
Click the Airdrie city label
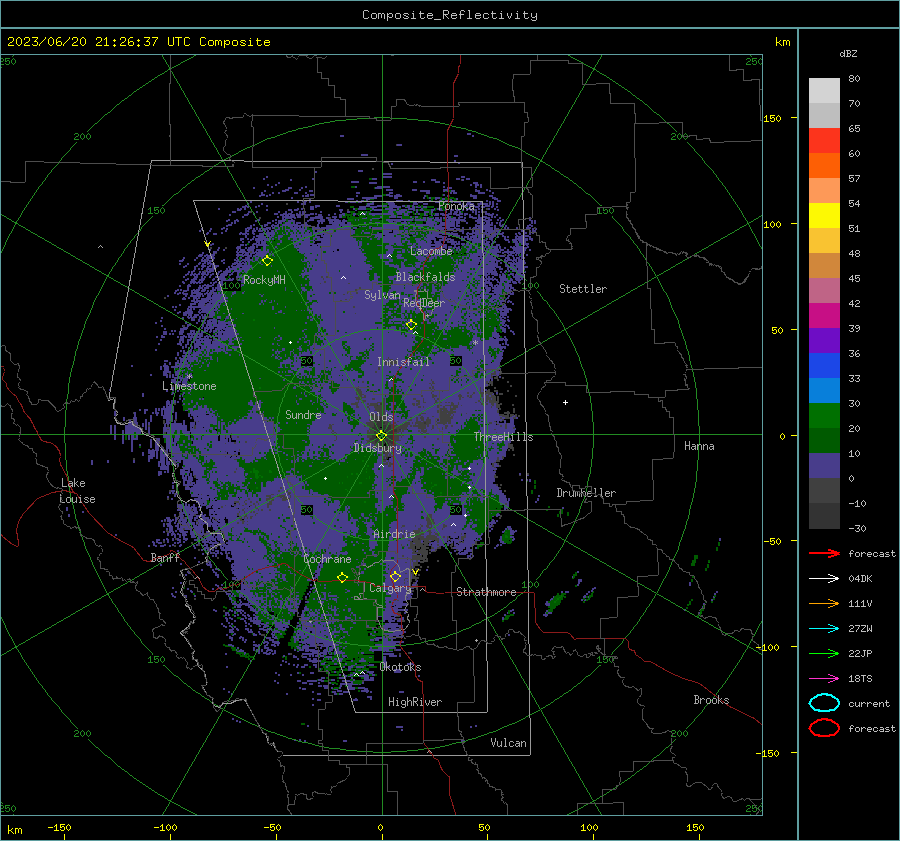(394, 534)
